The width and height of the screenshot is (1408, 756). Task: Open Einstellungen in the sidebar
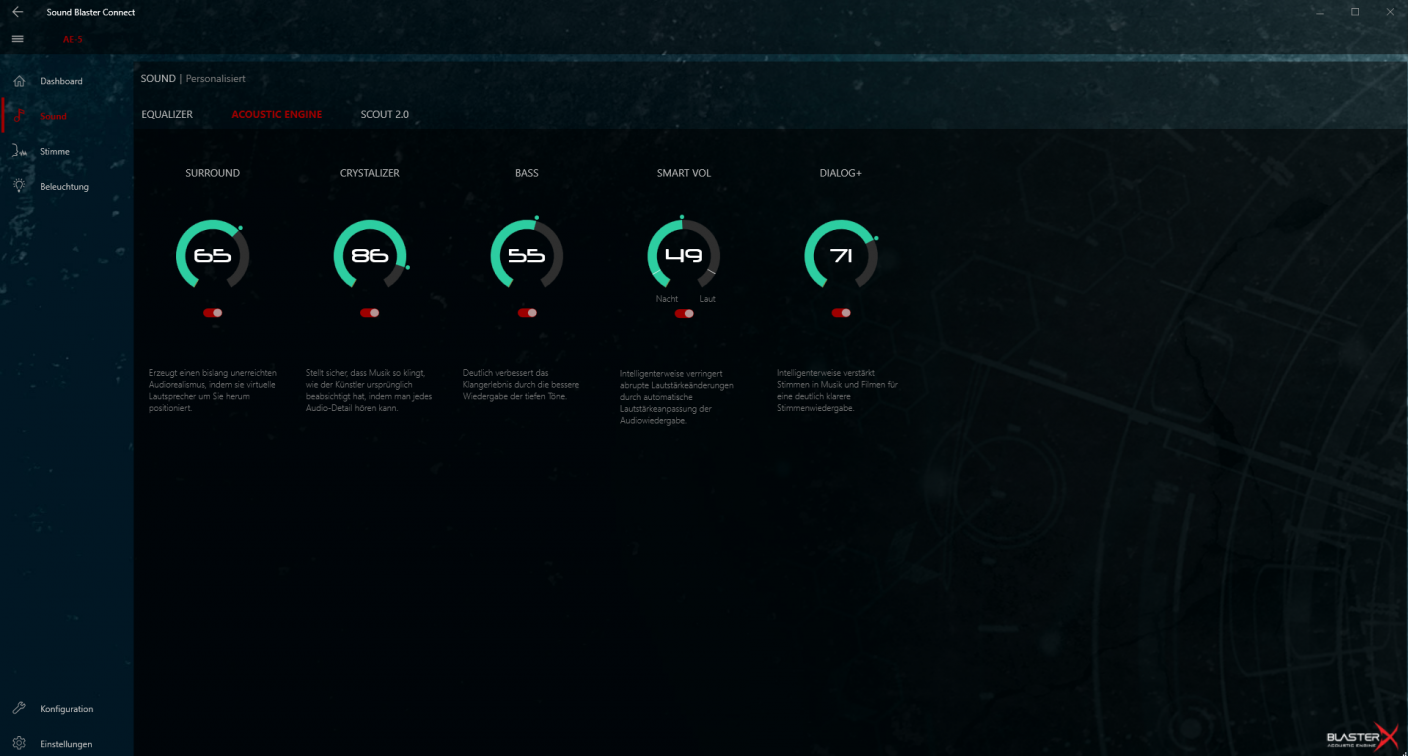point(66,744)
